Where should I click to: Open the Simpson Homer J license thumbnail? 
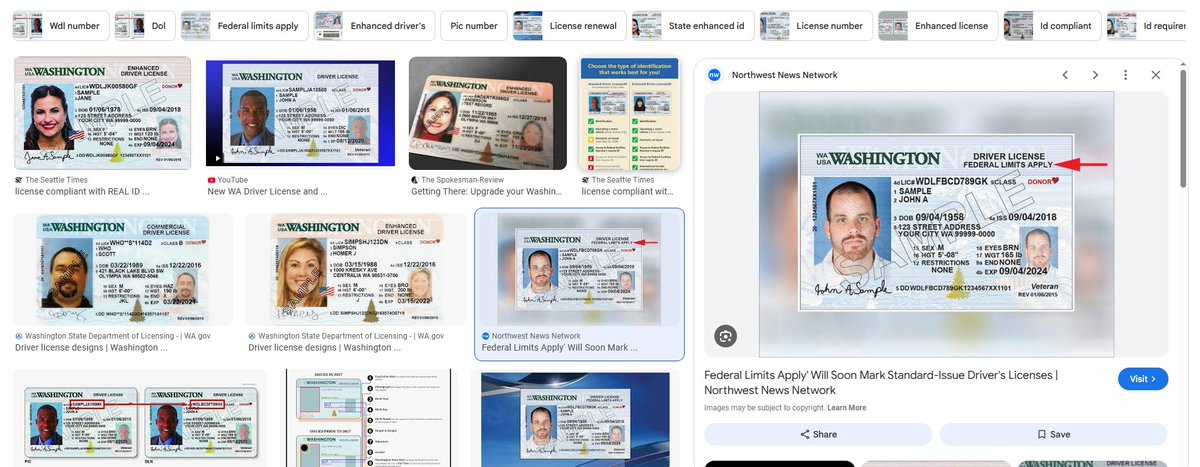356,269
